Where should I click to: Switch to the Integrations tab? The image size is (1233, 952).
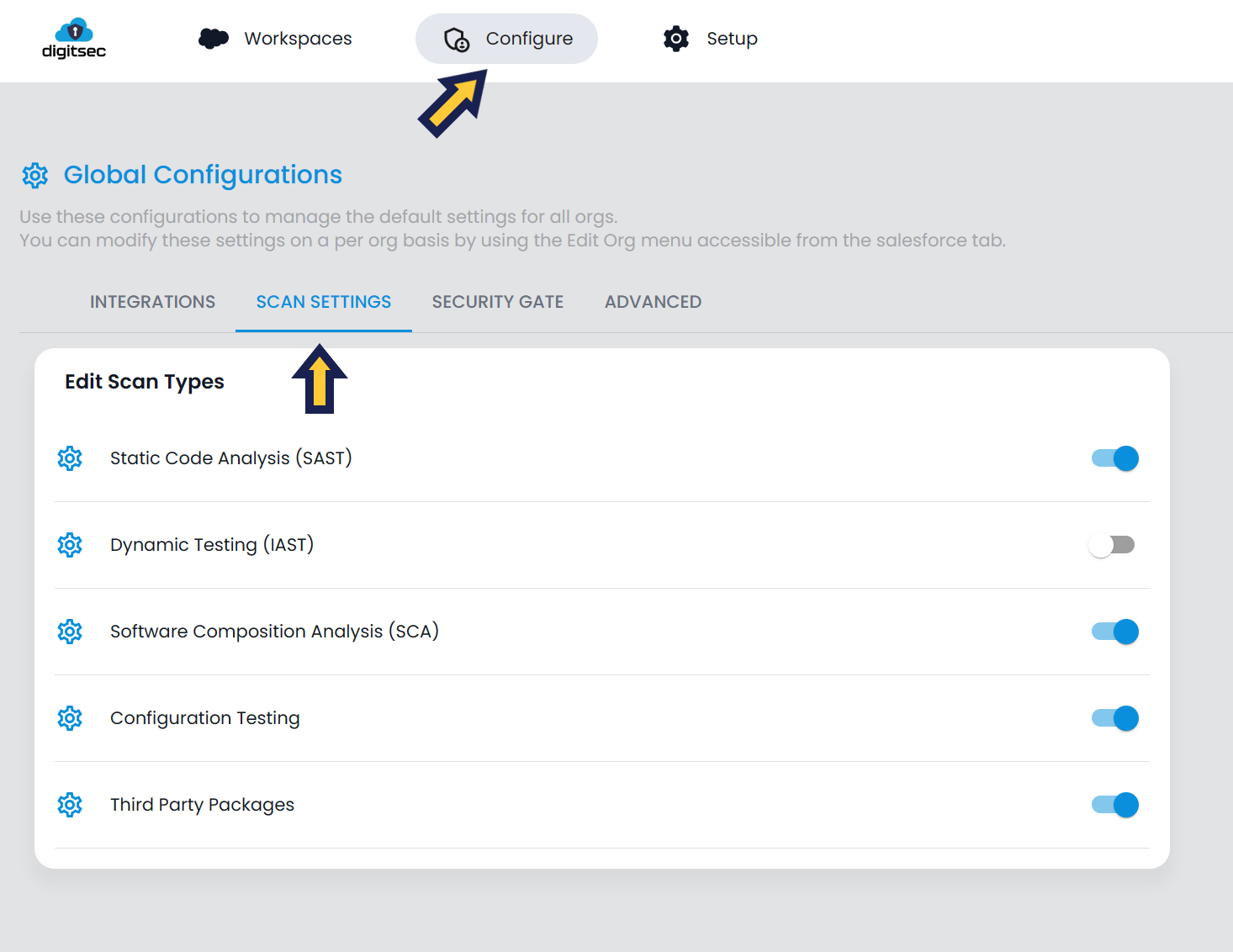[152, 302]
